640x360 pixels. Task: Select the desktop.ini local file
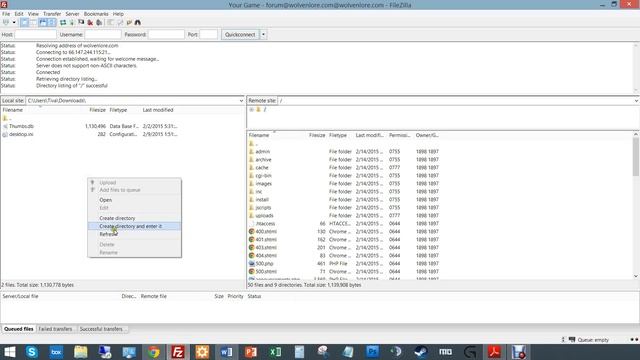(21, 134)
